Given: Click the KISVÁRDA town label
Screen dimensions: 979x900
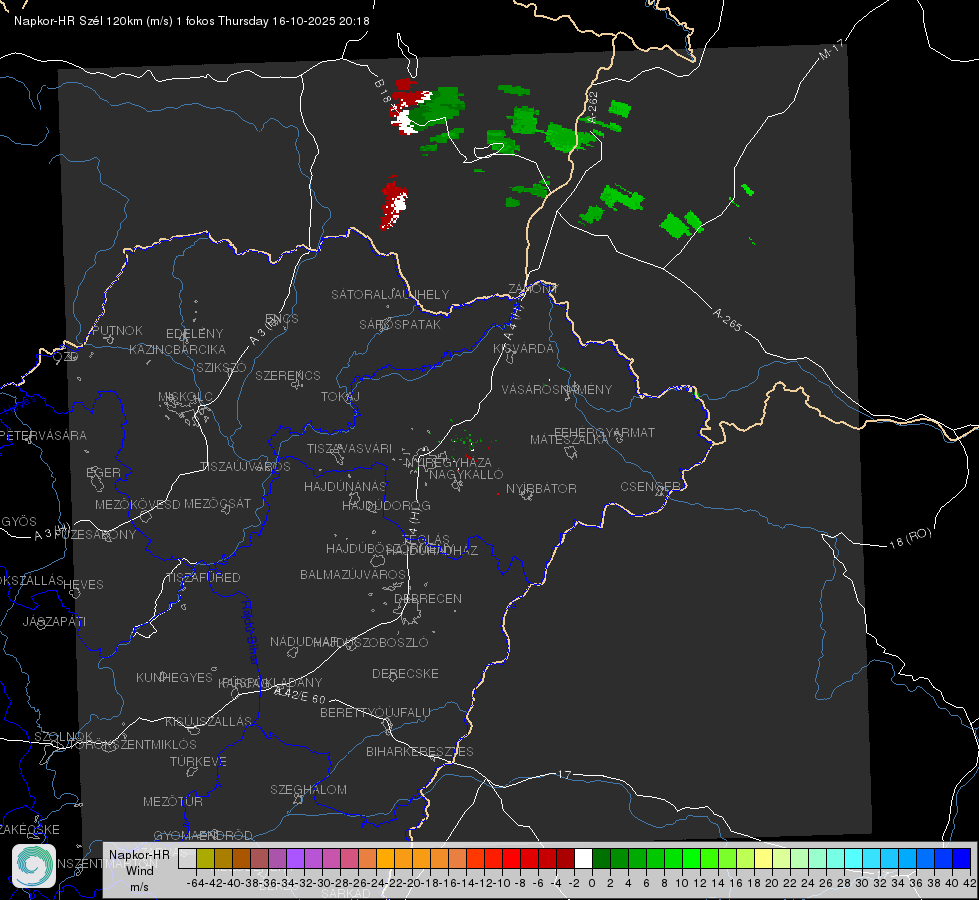Looking at the screenshot, I should tap(523, 349).
